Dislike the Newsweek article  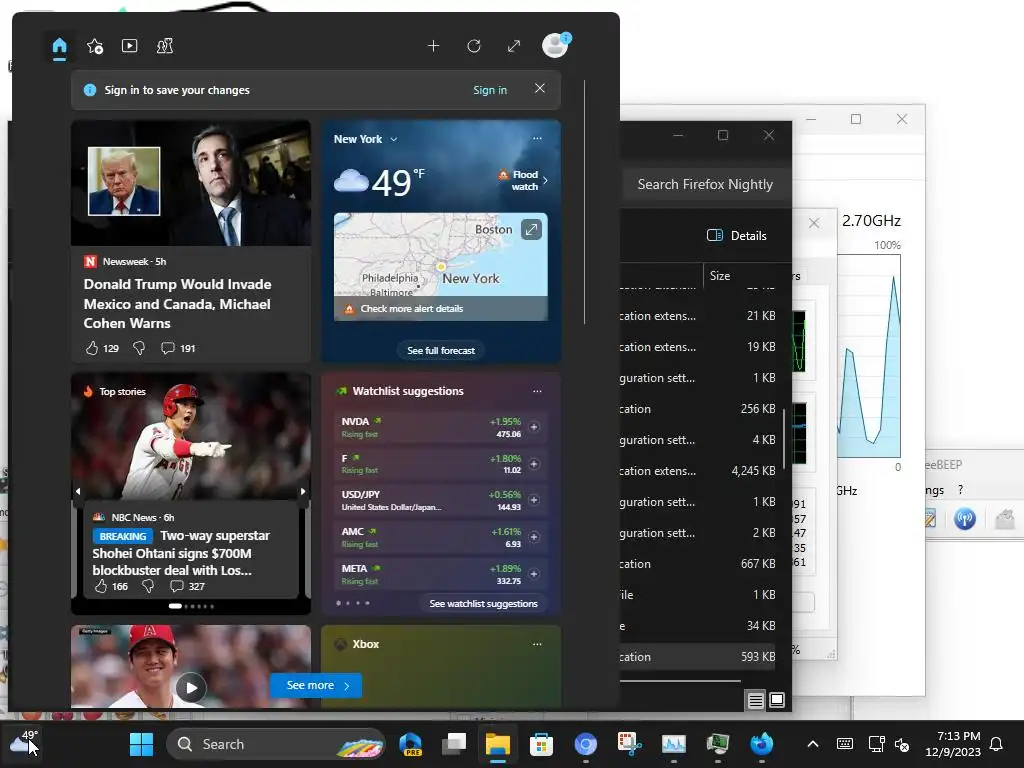click(x=139, y=348)
